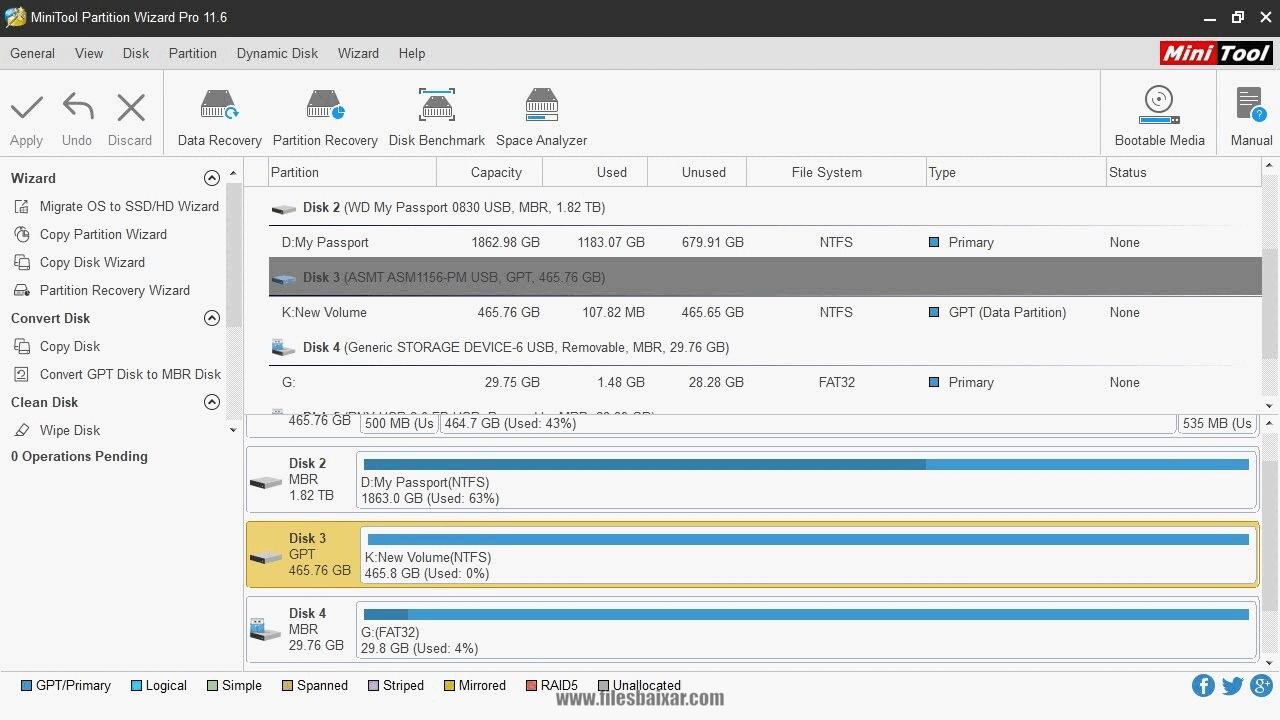
Task: Click the 464.7 GB (Used: 43%) block
Action: tap(807, 423)
